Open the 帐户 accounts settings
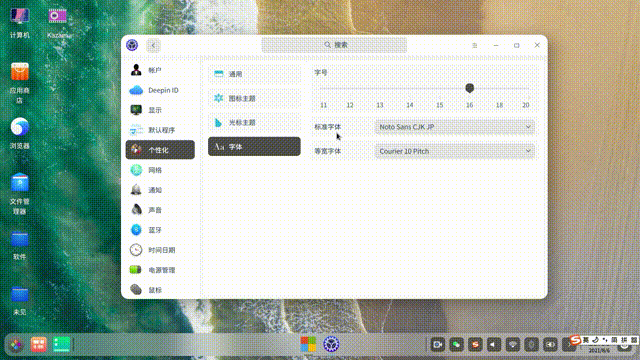Screen dimensions: 640x360 pyautogui.click(x=160, y=70)
